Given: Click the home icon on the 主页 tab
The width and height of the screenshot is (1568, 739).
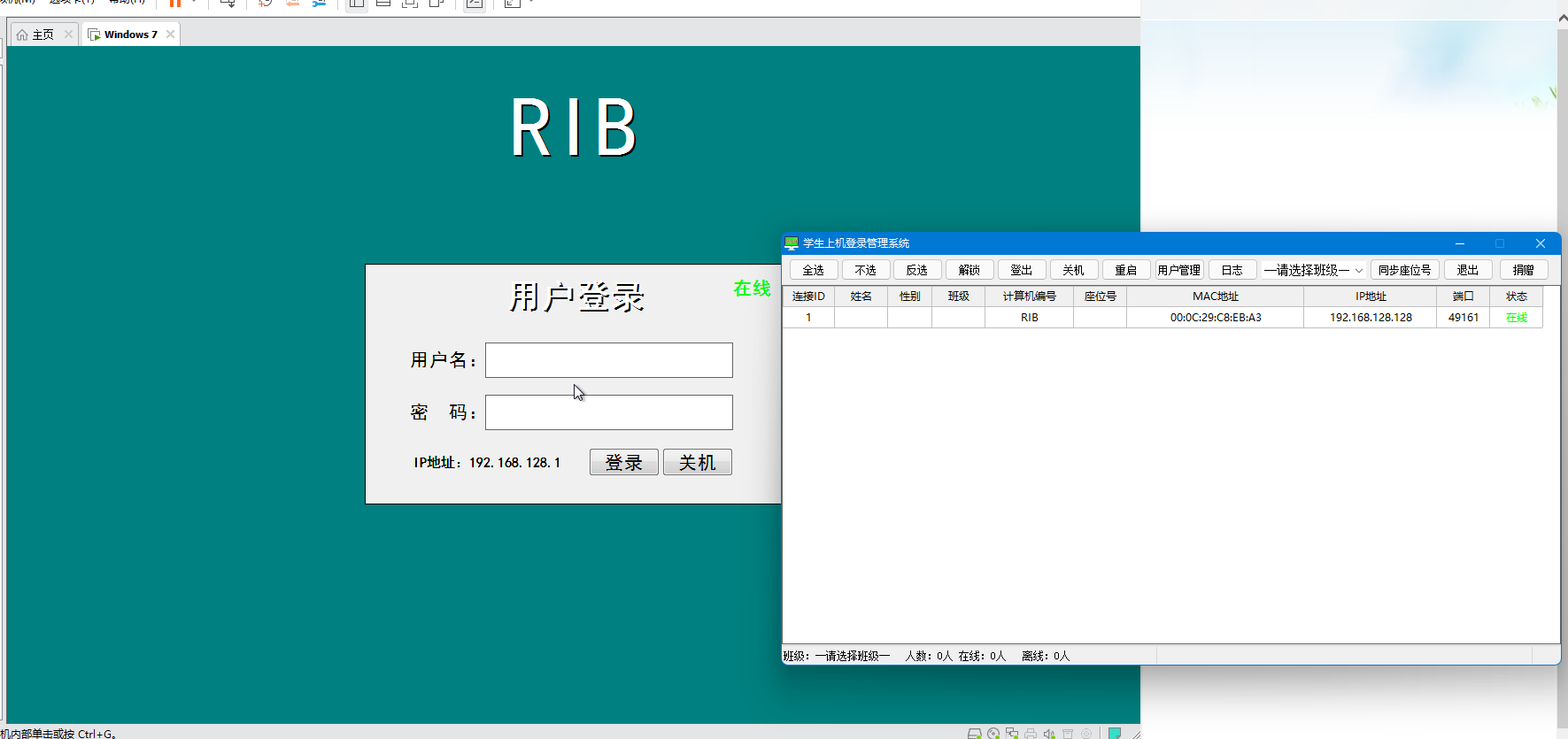Looking at the screenshot, I should tap(22, 35).
